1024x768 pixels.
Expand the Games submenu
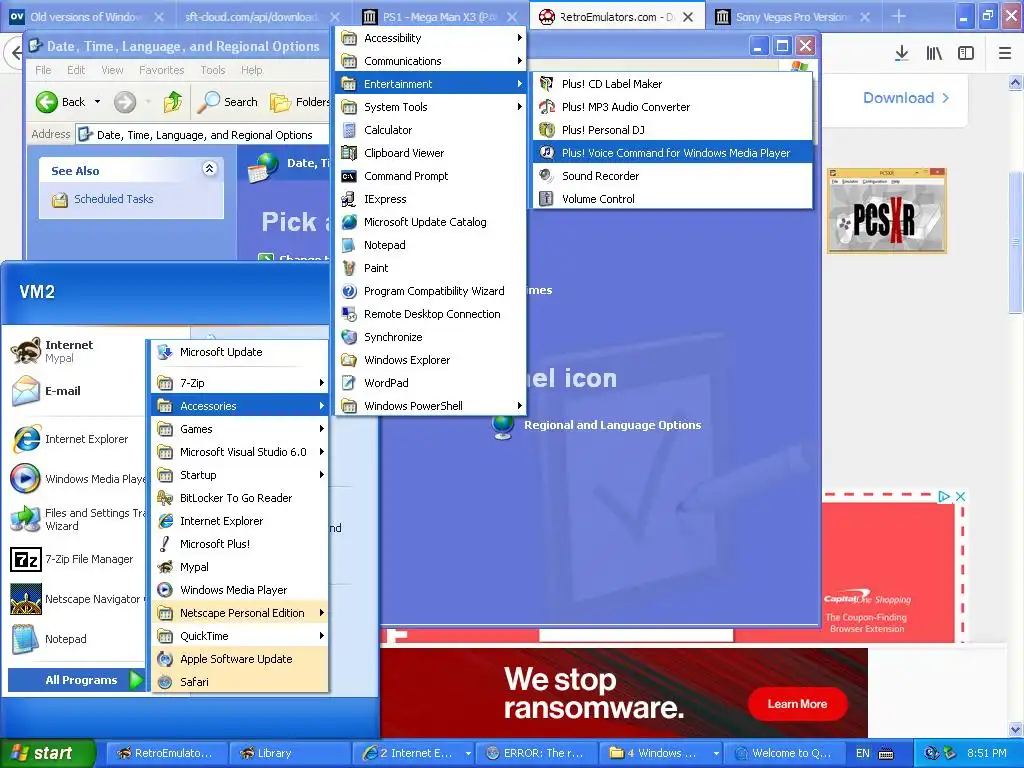[x=240, y=429]
